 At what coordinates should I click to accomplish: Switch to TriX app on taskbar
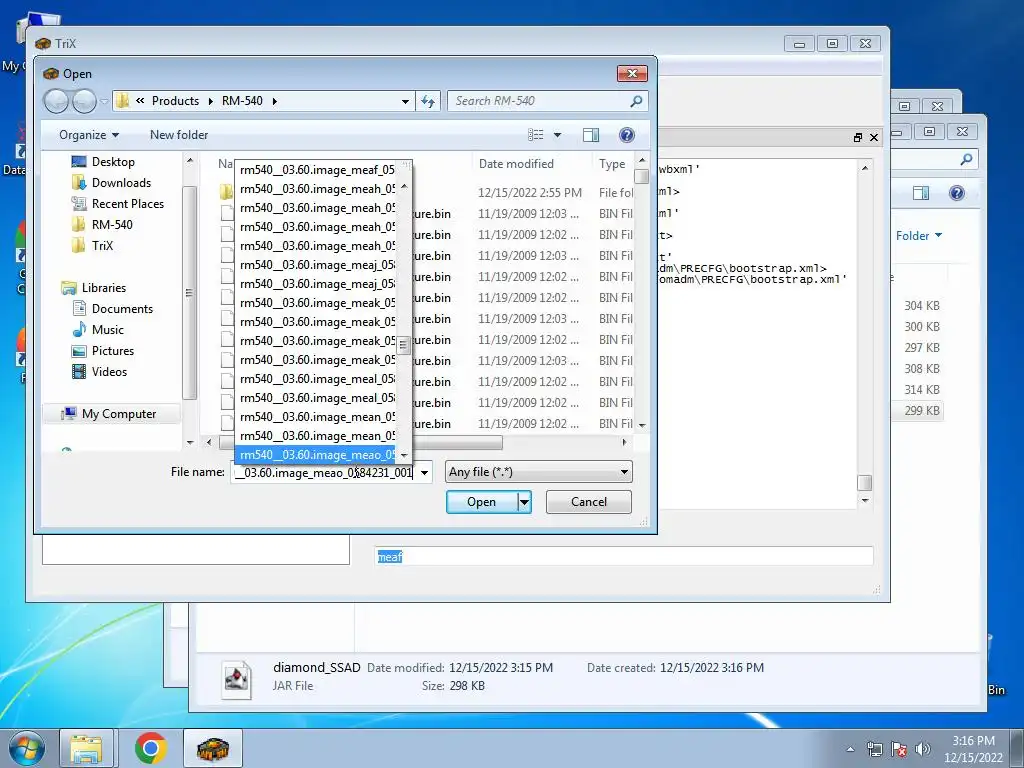213,748
